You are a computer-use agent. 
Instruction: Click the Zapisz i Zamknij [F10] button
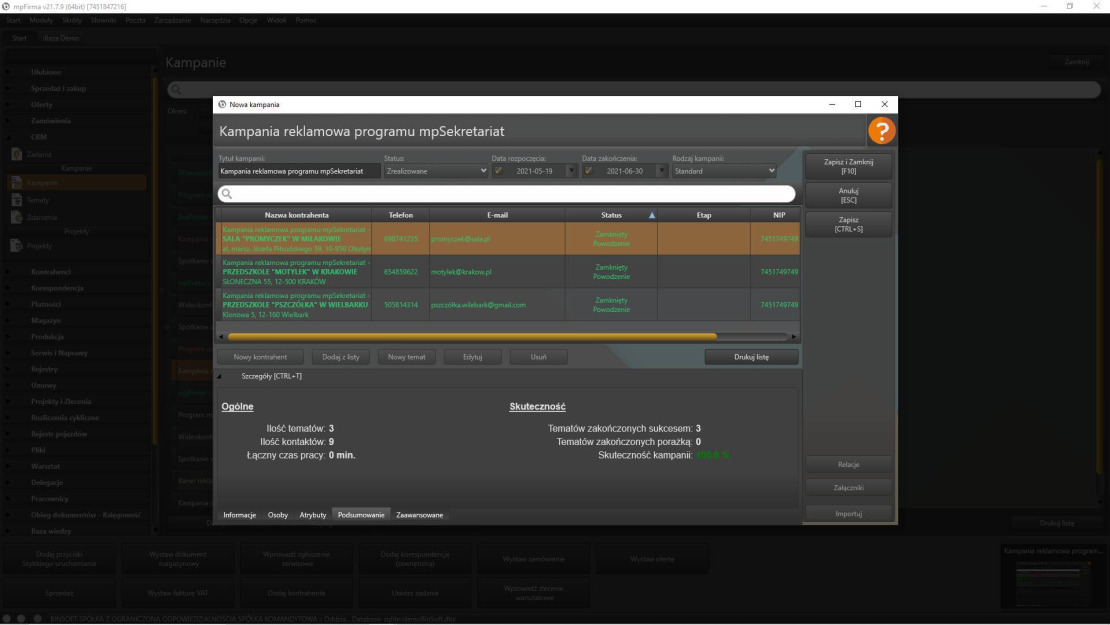click(x=848, y=166)
